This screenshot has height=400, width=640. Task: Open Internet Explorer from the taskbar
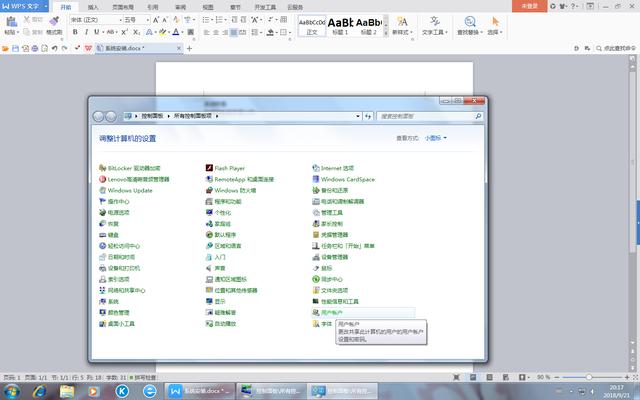[40, 391]
